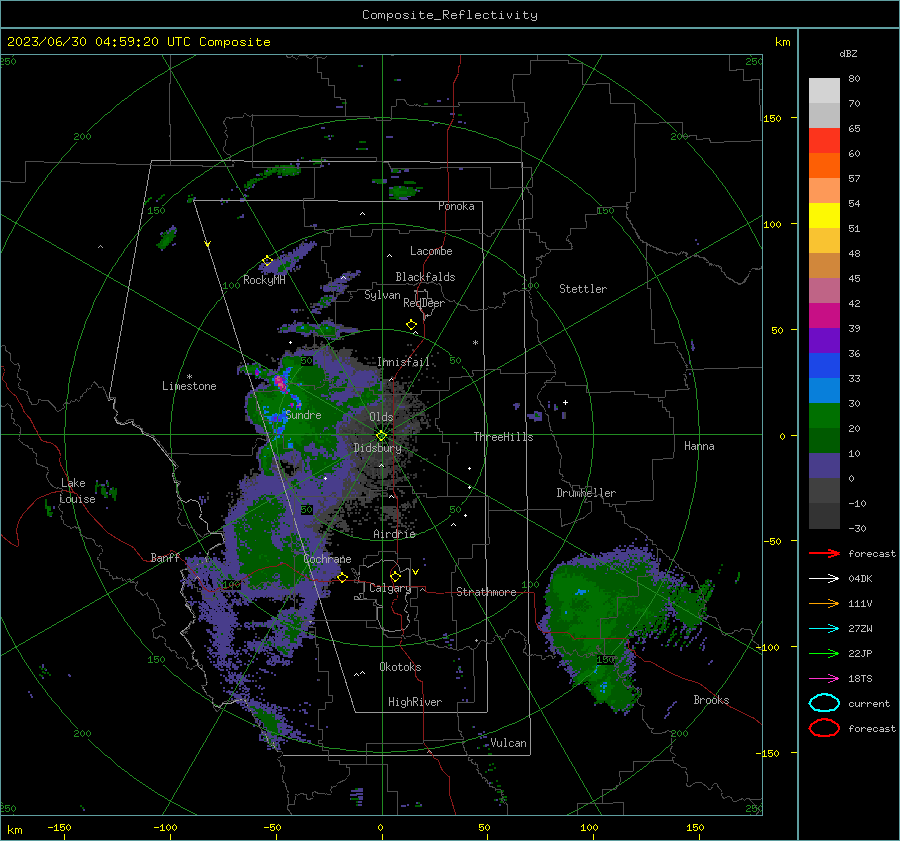Select the Innisfail label

pos(403,362)
